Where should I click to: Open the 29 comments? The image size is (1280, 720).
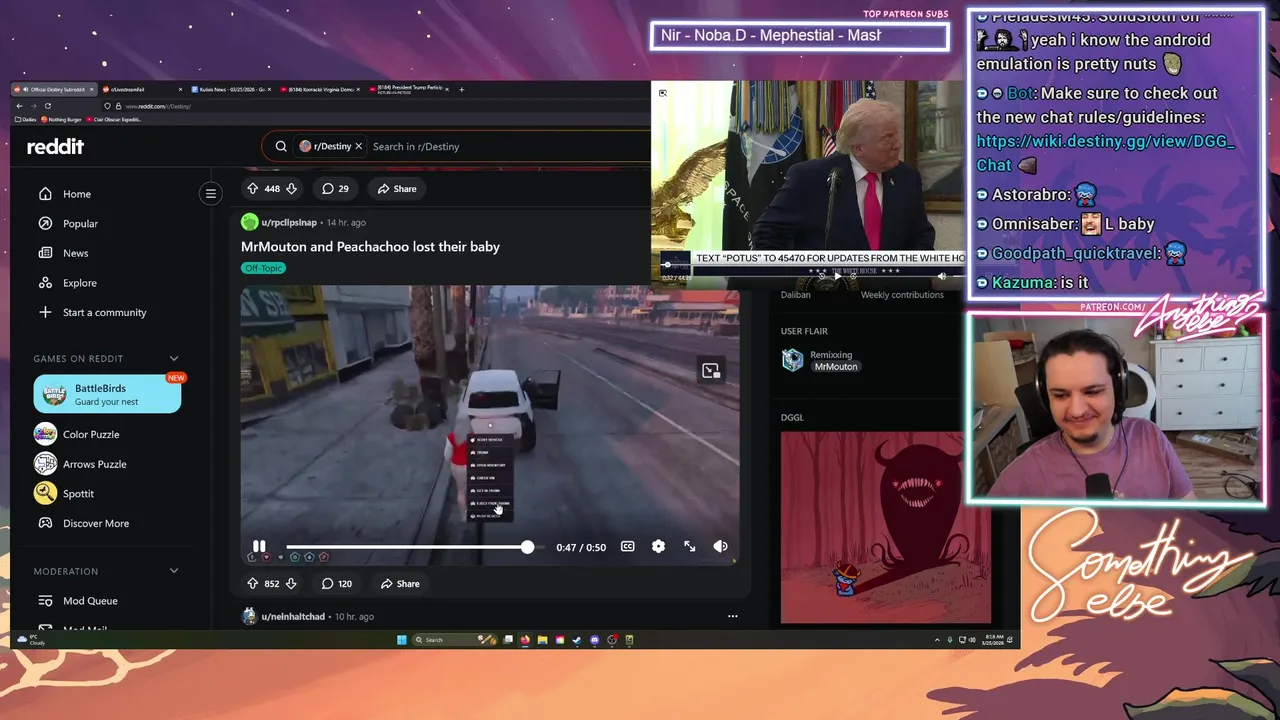(x=335, y=188)
